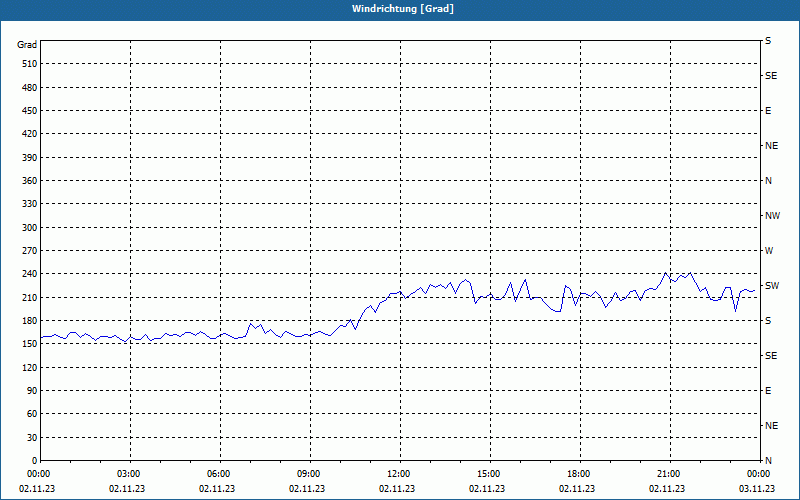Select the "240" y-axis label
This screenshot has width=800, height=500.
(x=30, y=273)
